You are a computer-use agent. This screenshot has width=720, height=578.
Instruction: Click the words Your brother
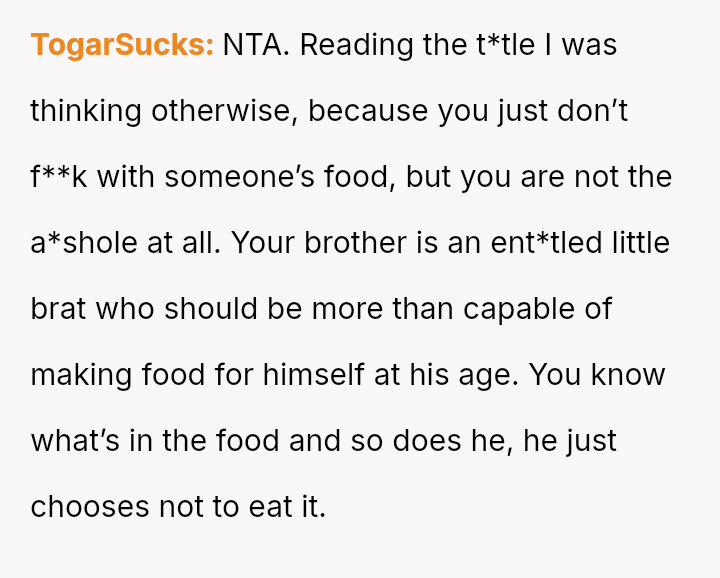pos(306,243)
